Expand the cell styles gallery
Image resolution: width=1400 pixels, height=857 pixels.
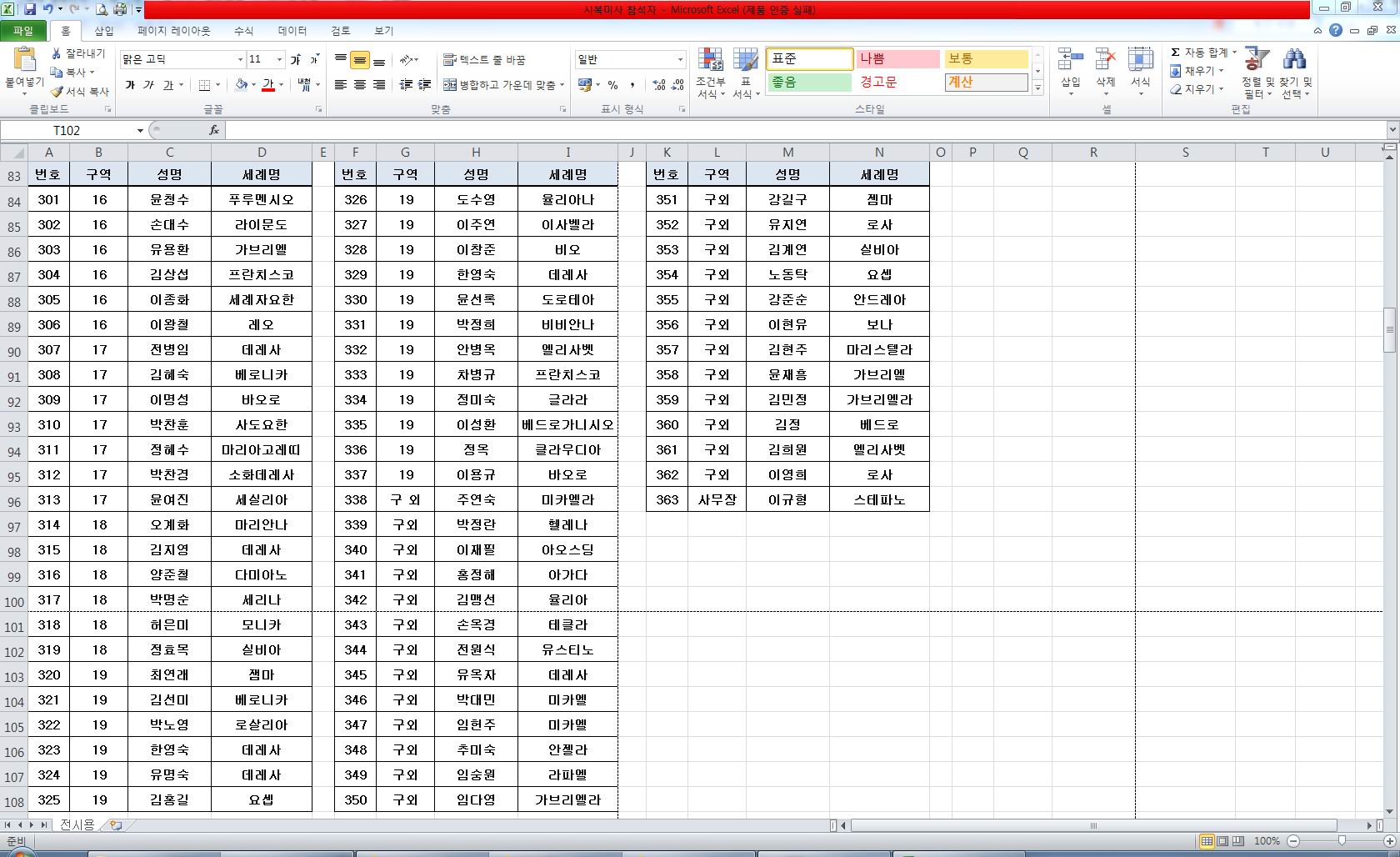pyautogui.click(x=1038, y=88)
